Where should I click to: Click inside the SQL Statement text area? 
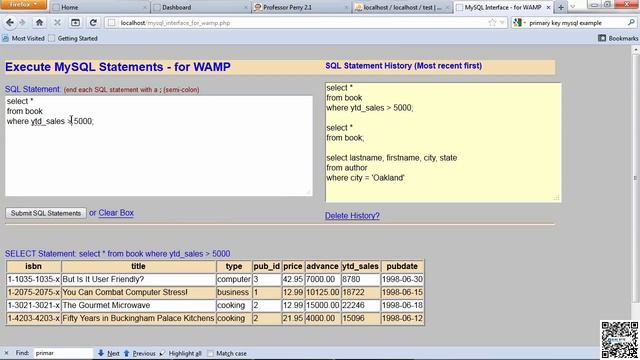tap(159, 146)
